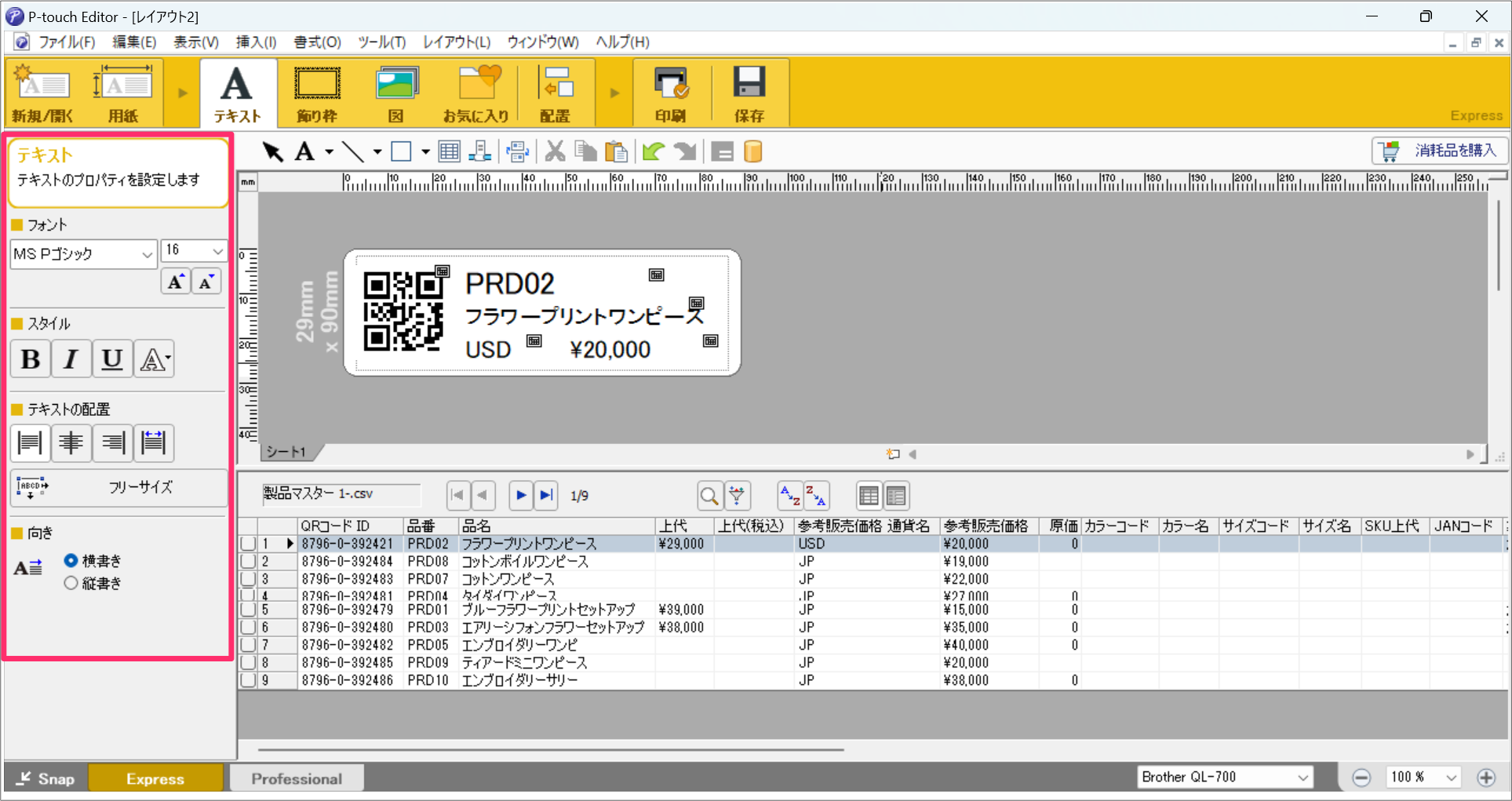The image size is (1512, 801).
Task: Expand the line tool dropdown arrow
Action: (x=377, y=151)
